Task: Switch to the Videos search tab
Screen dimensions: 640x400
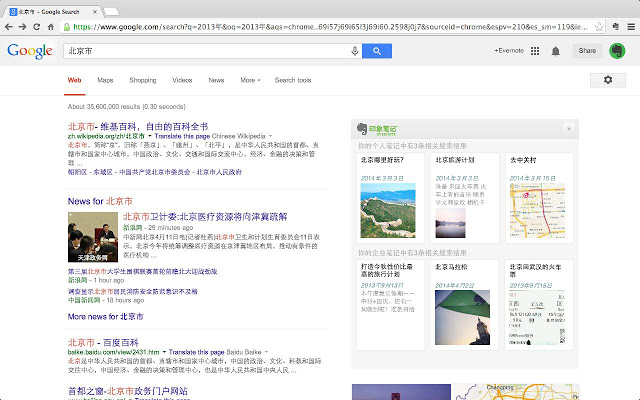Action: [x=182, y=80]
